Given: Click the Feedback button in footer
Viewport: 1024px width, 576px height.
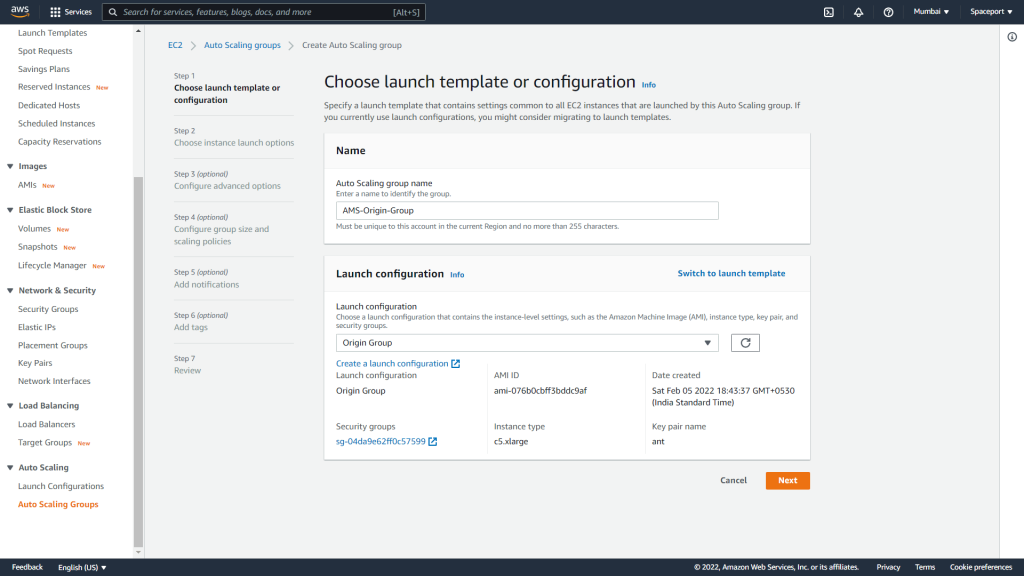Looking at the screenshot, I should point(27,568).
